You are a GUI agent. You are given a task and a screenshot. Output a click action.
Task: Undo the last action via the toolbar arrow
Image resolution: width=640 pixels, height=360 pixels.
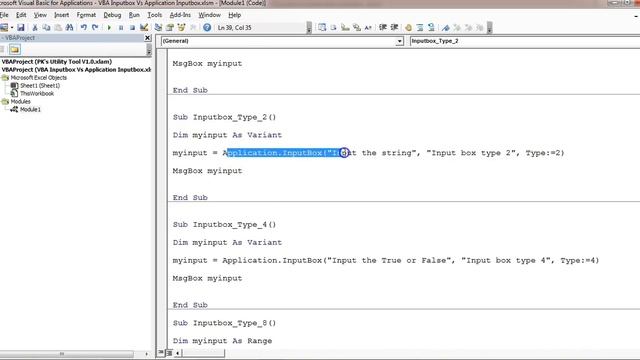pos(84,28)
